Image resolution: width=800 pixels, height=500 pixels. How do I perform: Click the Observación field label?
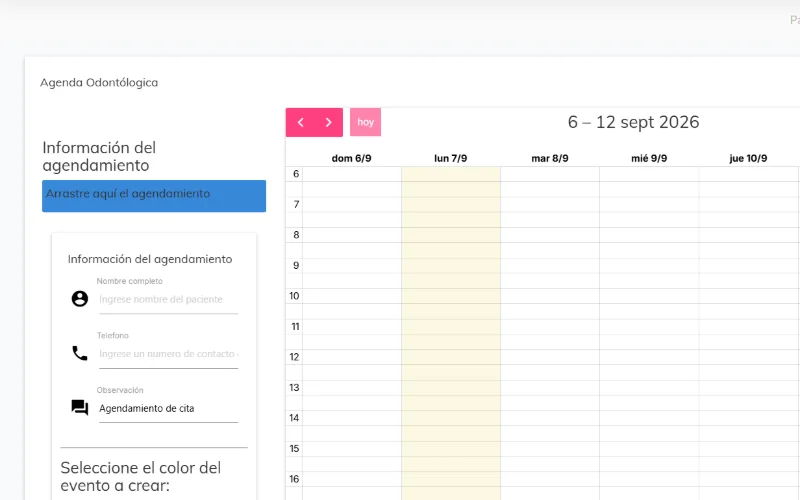pos(120,390)
